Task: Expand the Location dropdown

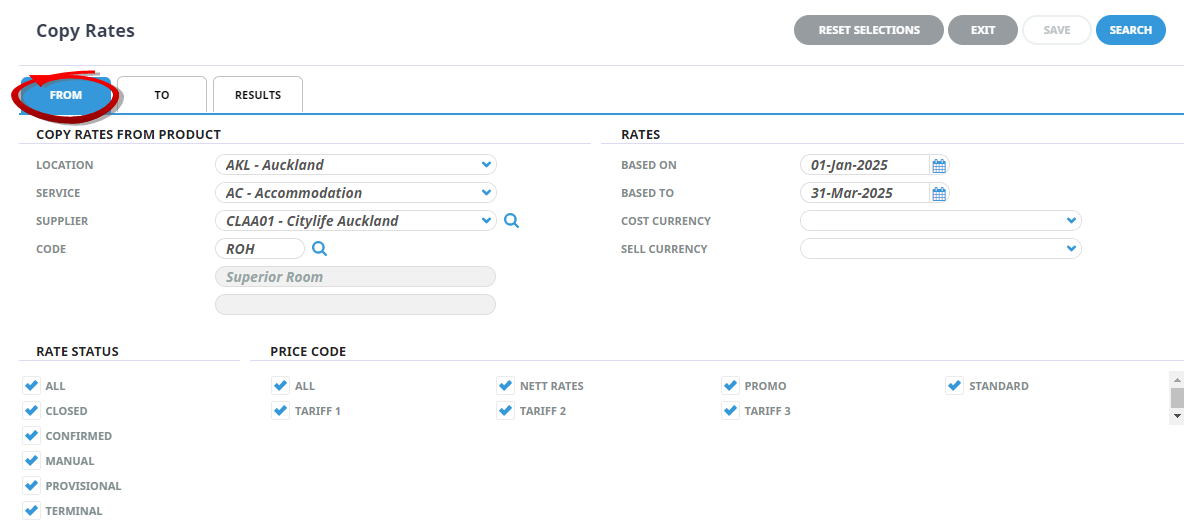Action: click(x=485, y=165)
